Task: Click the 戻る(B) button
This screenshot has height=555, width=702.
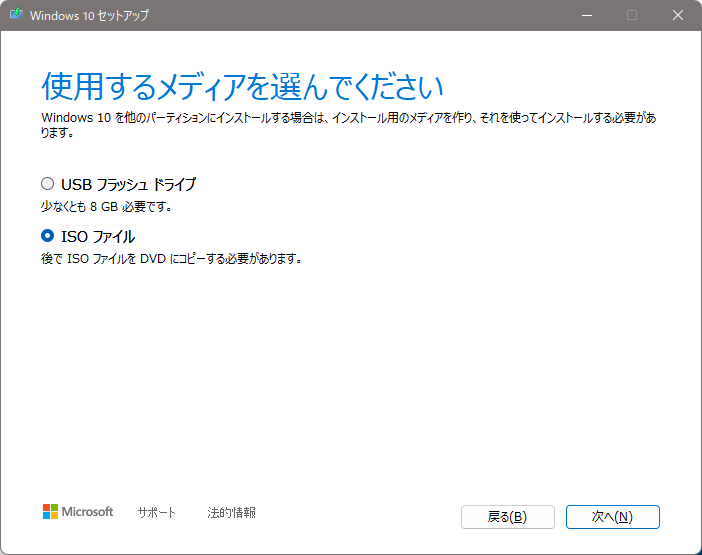Action: 508,517
